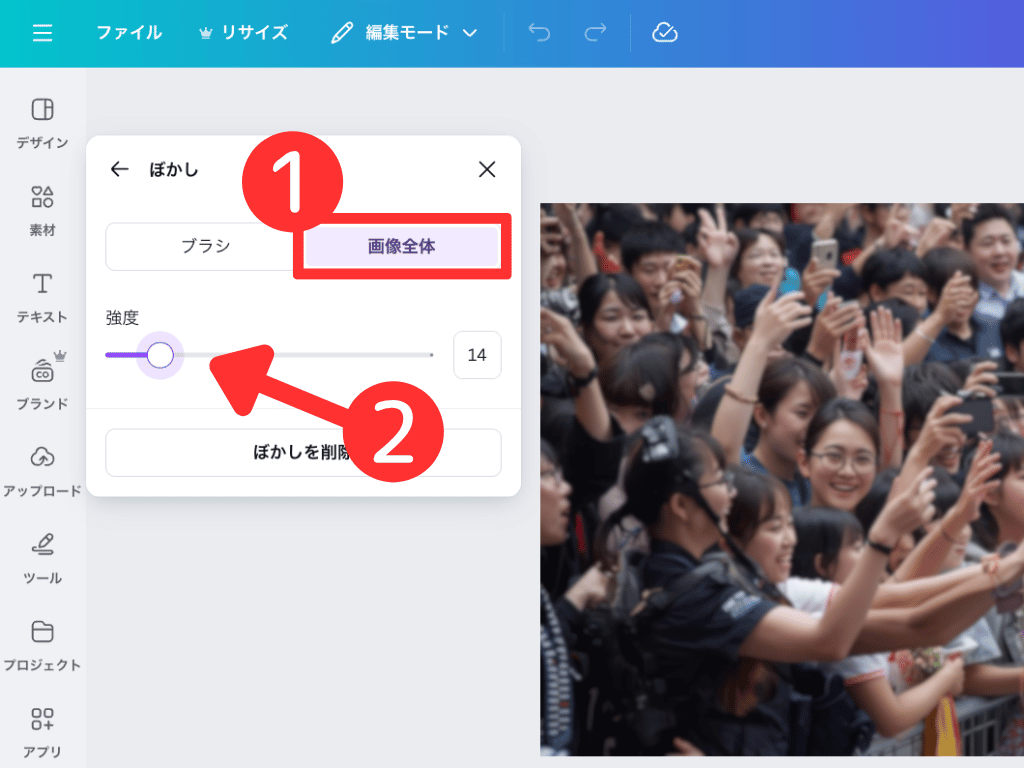Check the cloud save status icon
The height and width of the screenshot is (768, 1024).
[665, 33]
